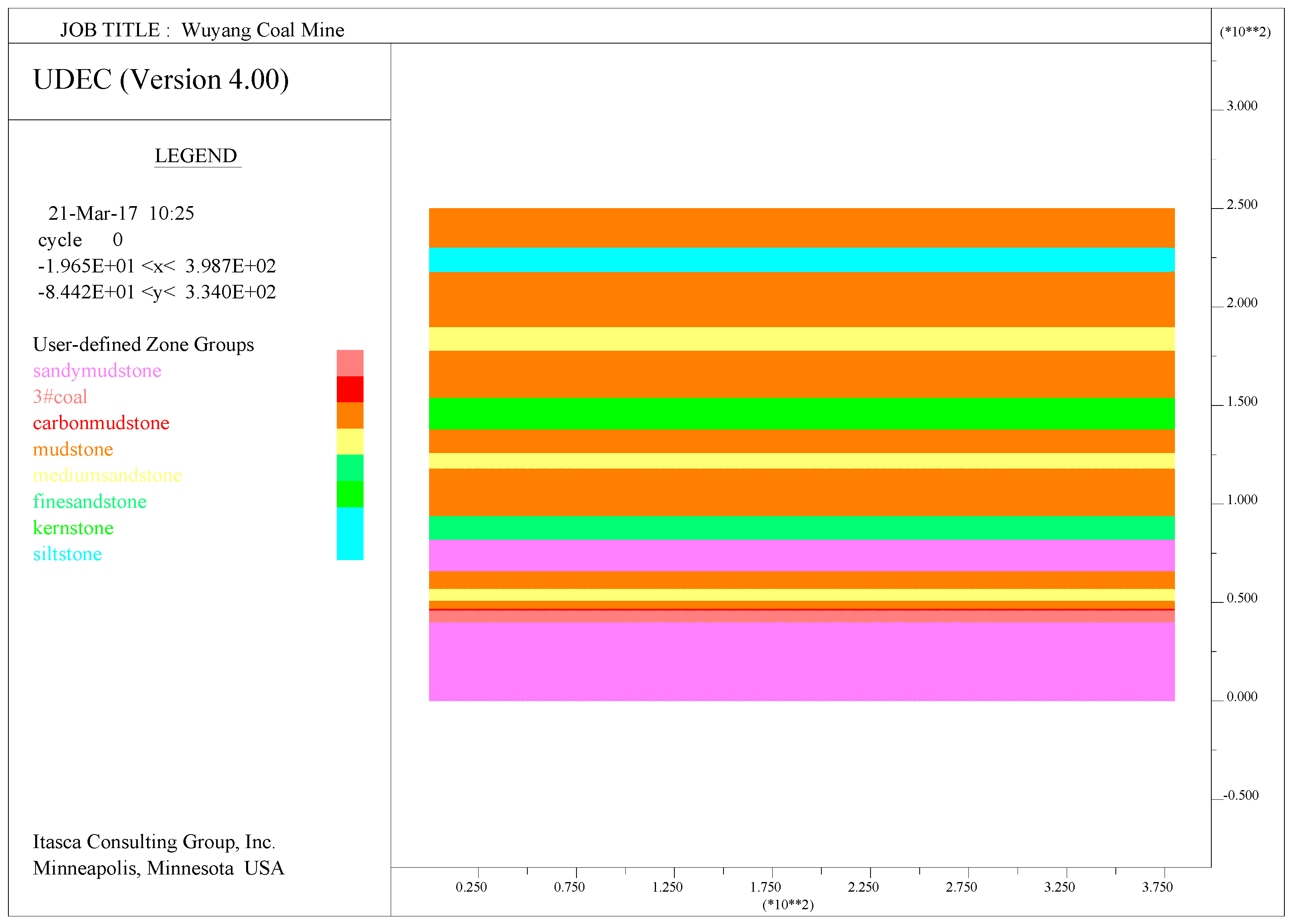Select the sandymudstone legend label

[97, 371]
